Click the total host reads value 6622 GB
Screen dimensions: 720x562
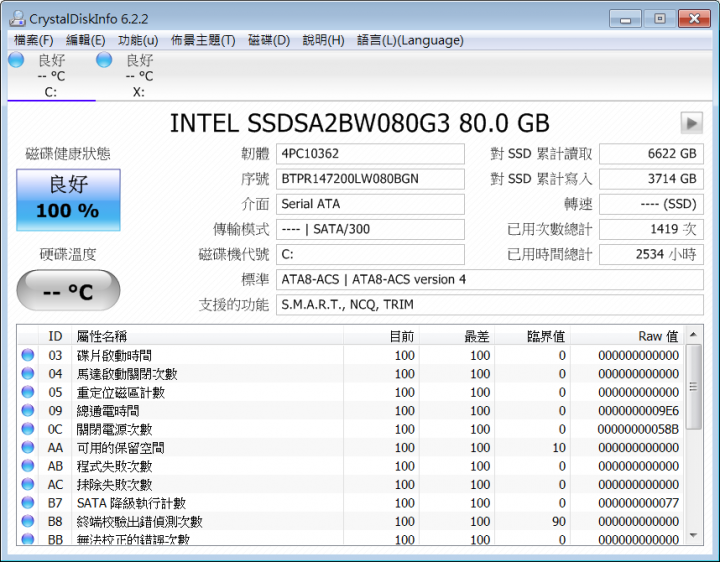651,154
